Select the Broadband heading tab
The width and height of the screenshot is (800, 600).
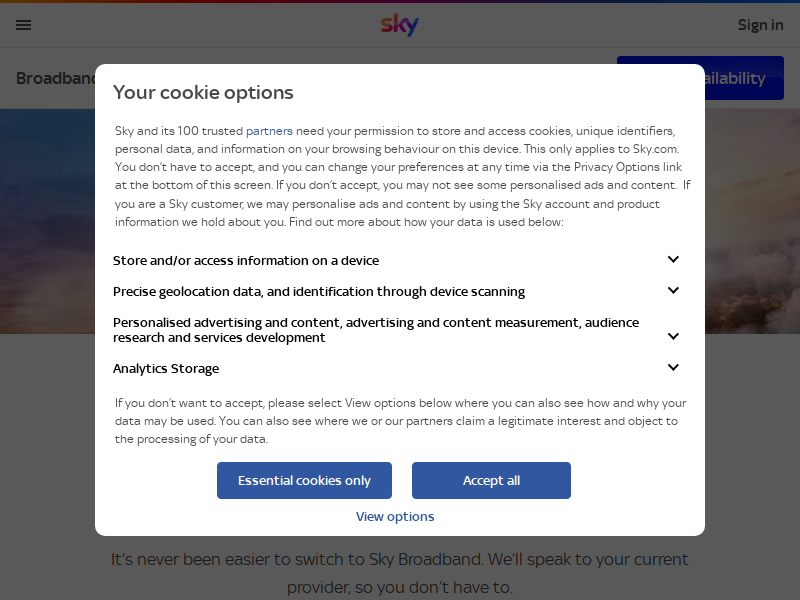[x=56, y=78]
